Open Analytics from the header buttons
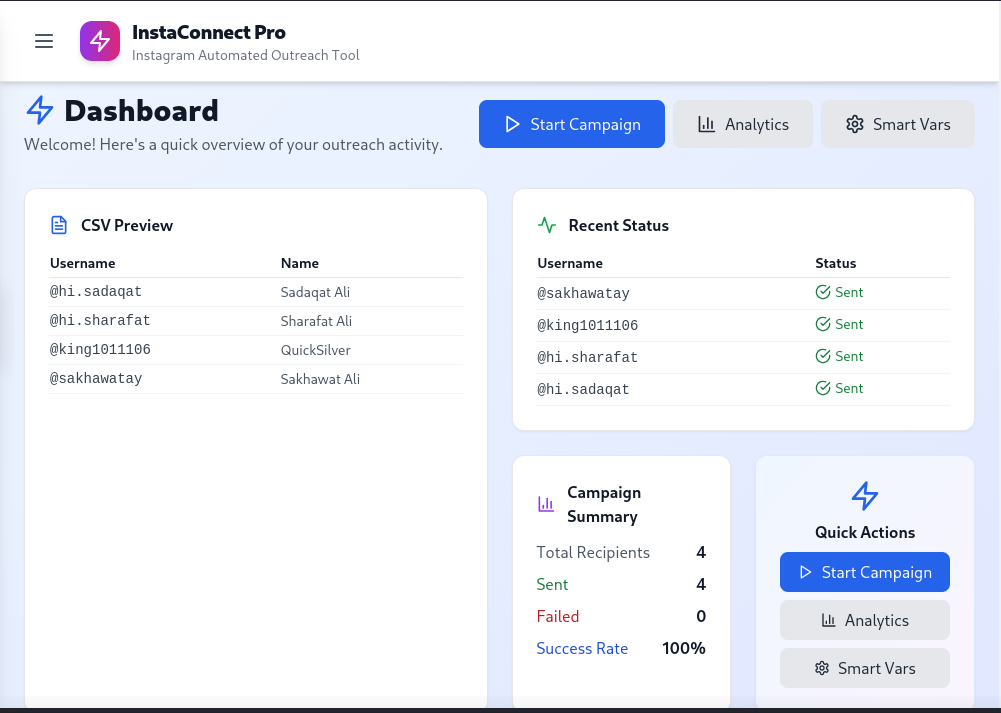This screenshot has width=1001, height=713. pos(742,124)
